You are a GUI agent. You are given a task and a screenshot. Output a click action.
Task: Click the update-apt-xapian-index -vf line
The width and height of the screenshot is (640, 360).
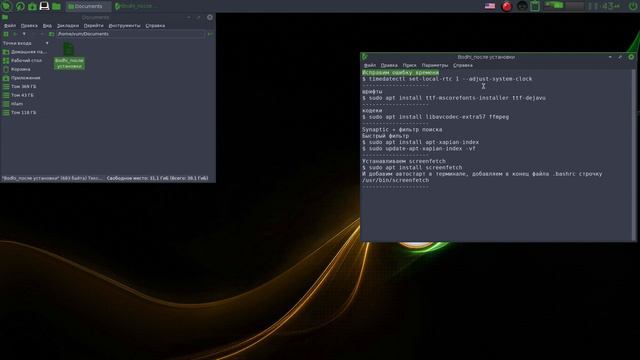[419, 149]
